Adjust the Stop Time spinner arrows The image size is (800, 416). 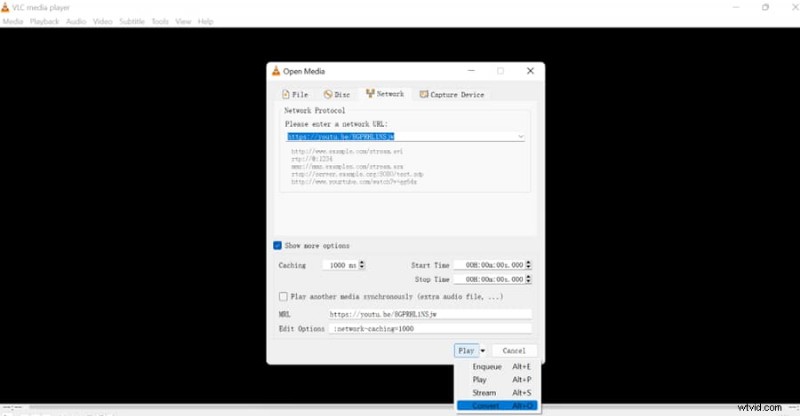(529, 279)
